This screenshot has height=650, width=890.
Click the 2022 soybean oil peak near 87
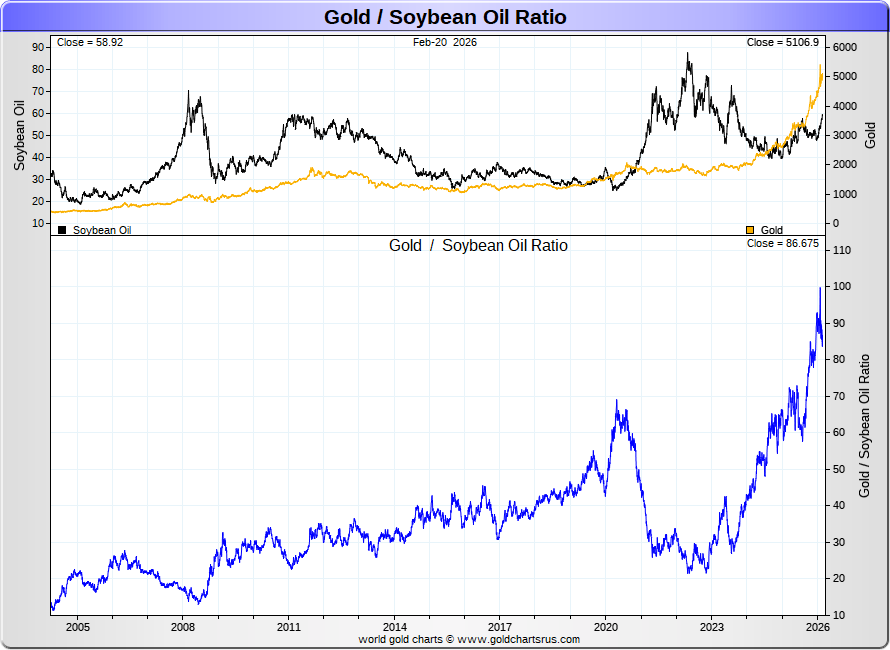click(x=687, y=54)
